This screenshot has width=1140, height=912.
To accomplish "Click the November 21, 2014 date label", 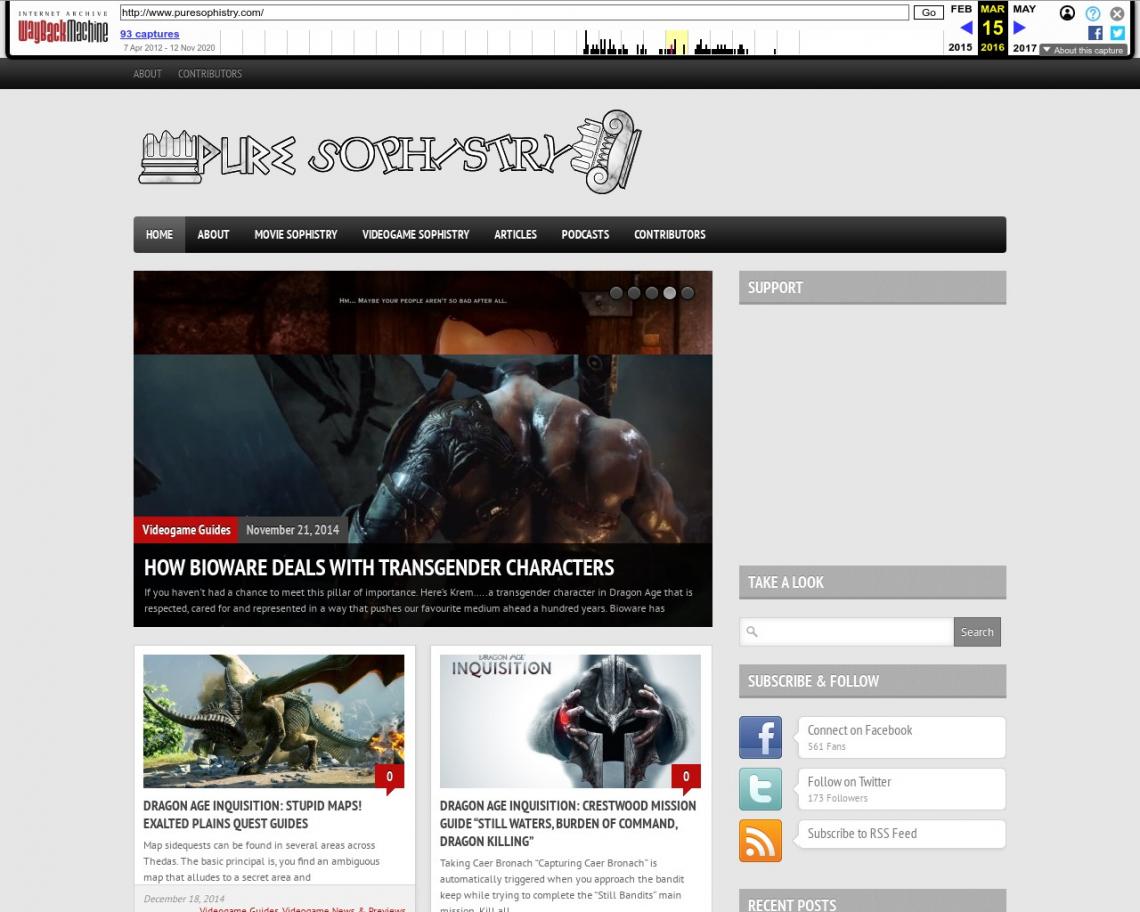I will 292,530.
